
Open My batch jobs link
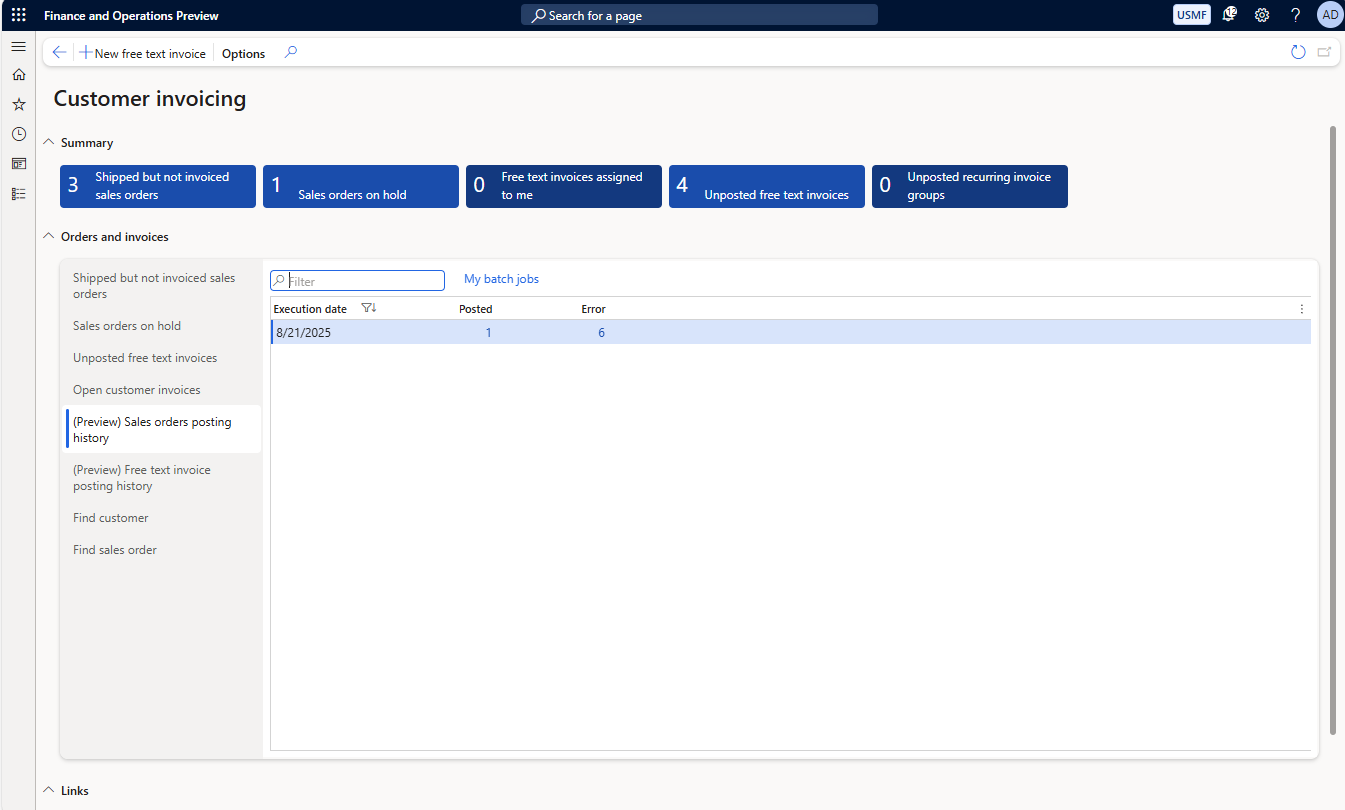pyautogui.click(x=501, y=279)
